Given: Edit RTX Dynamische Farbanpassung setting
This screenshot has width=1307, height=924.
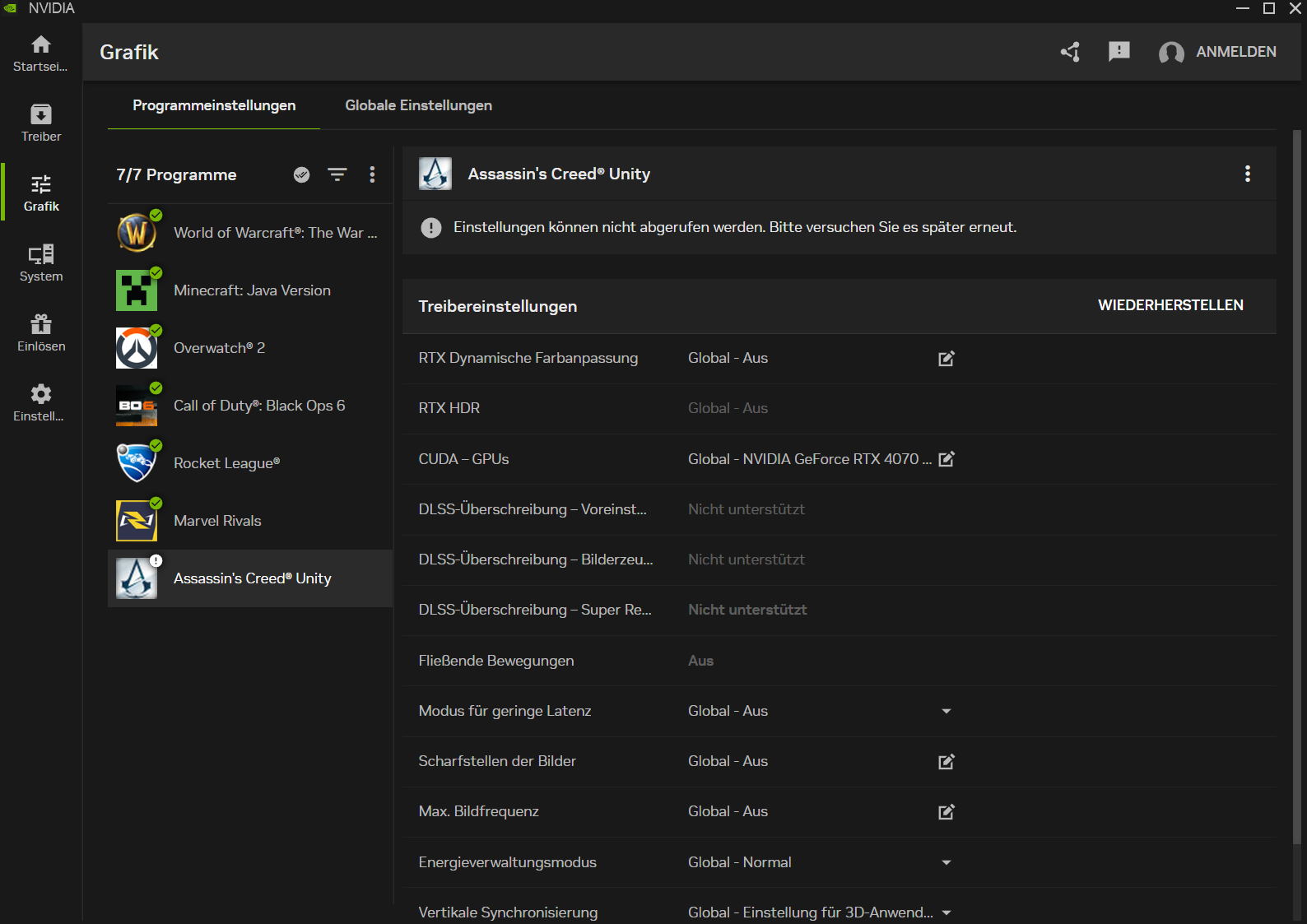Looking at the screenshot, I should 947,359.
